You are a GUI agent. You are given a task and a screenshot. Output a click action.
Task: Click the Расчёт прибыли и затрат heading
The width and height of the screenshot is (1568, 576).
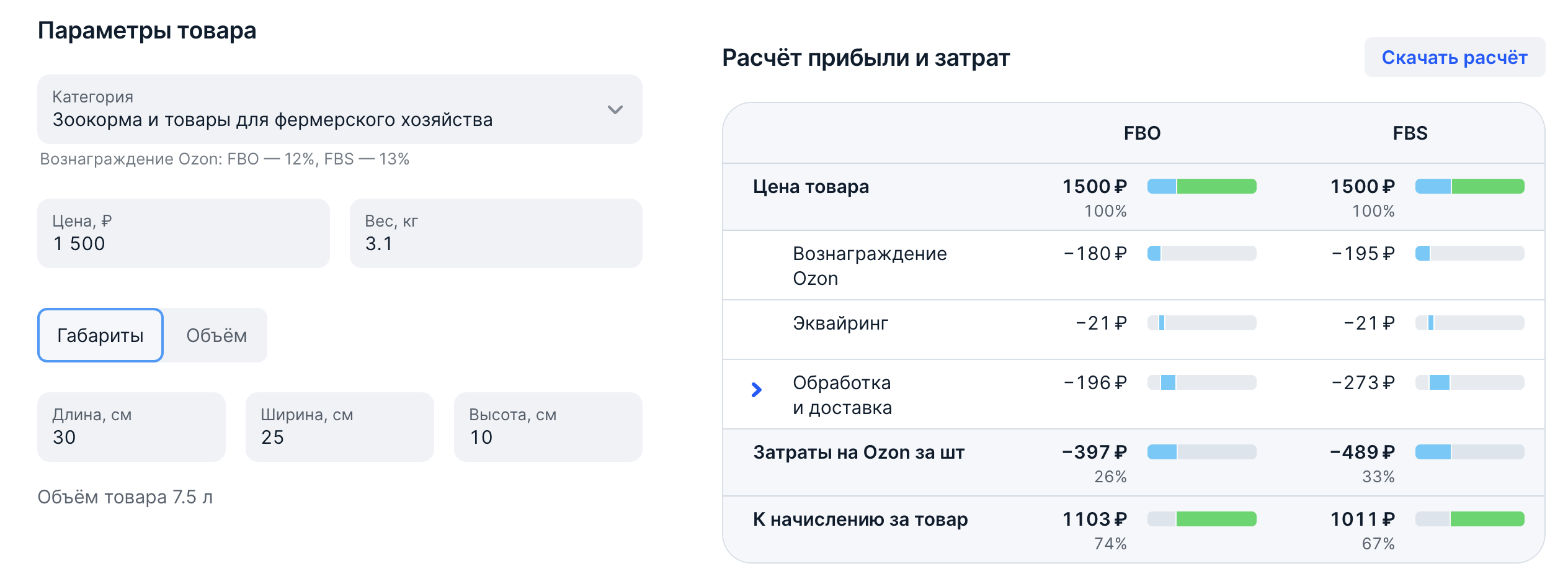click(x=866, y=58)
